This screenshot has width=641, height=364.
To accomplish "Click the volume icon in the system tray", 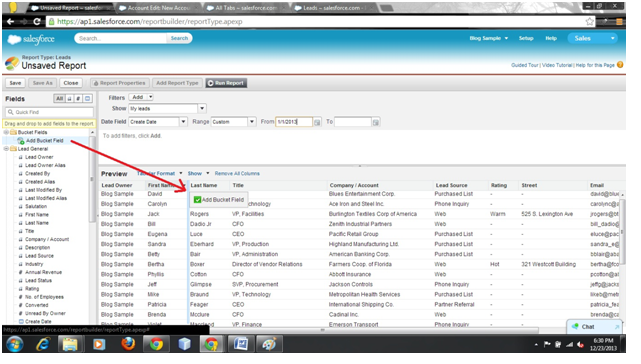I will pyautogui.click(x=581, y=345).
